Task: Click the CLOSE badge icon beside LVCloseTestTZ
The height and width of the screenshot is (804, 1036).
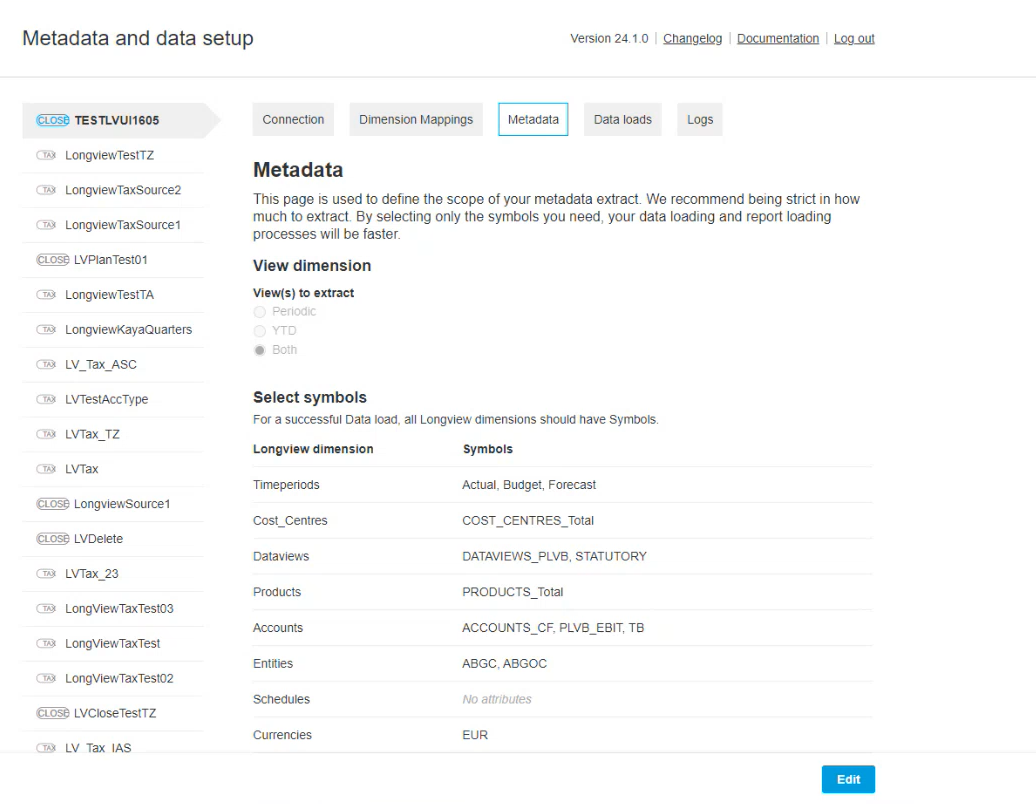Action: click(52, 713)
